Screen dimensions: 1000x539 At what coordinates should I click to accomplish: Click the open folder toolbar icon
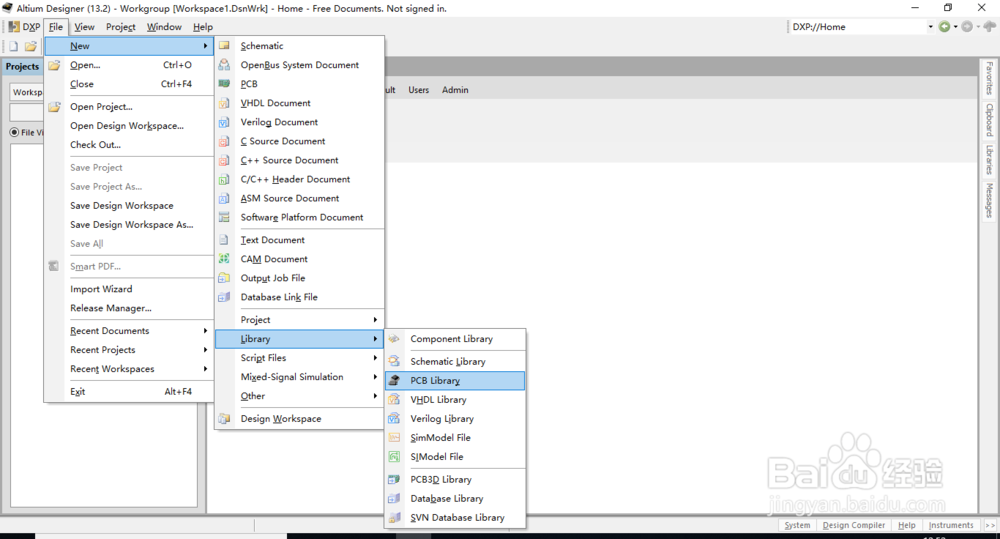(x=31, y=46)
